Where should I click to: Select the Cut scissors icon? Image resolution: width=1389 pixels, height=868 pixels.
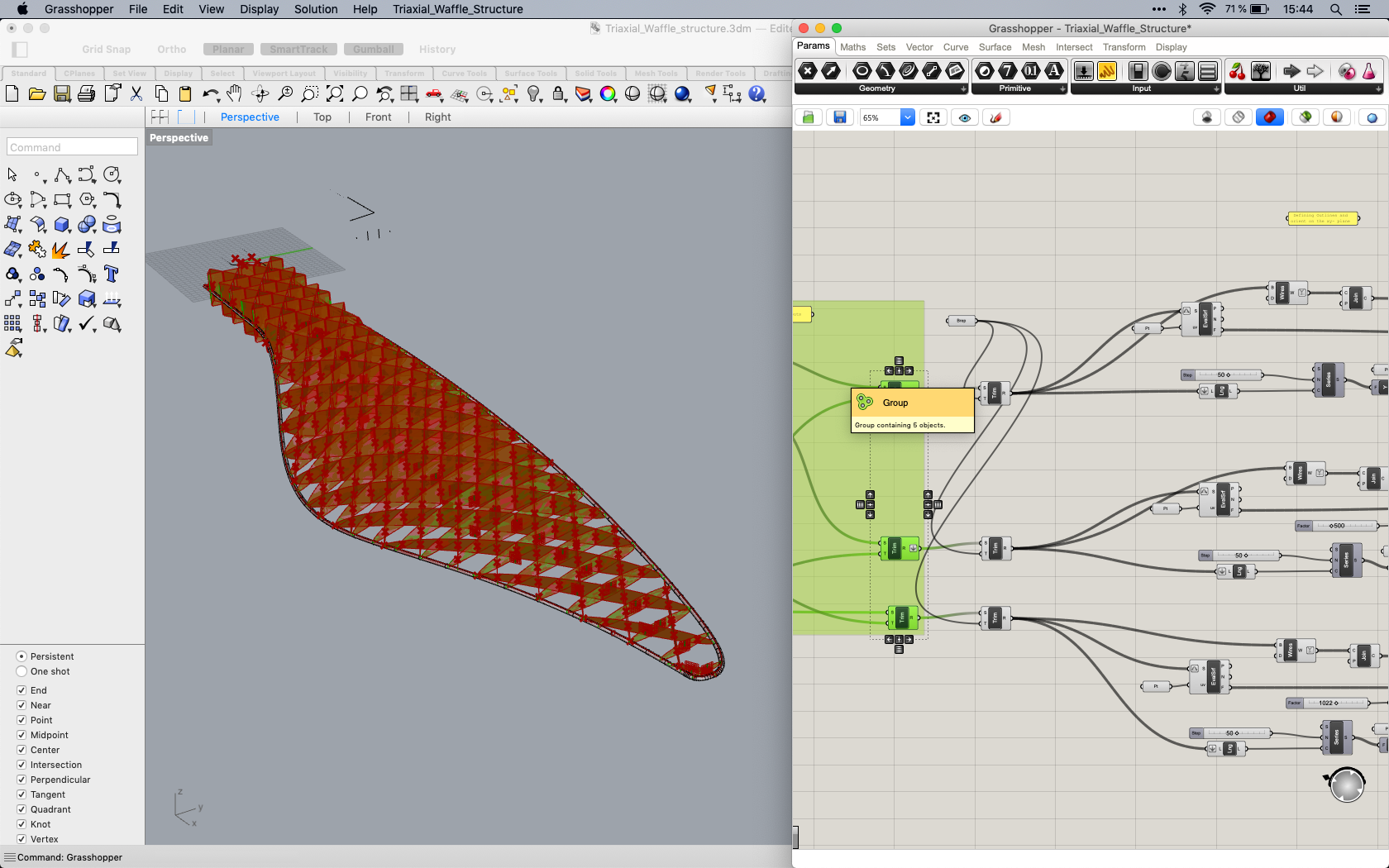click(x=136, y=94)
